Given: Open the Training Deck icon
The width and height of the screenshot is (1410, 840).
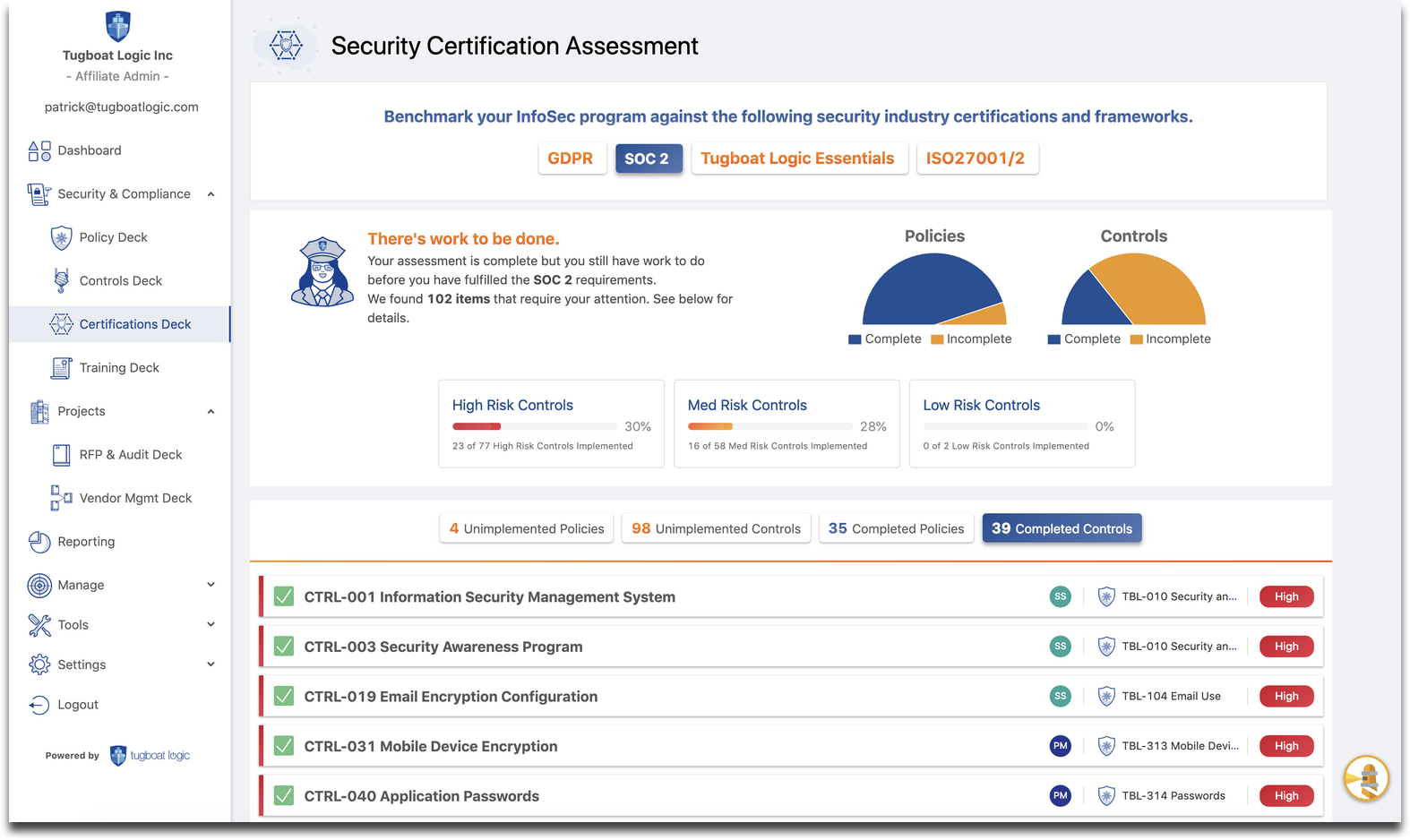Looking at the screenshot, I should (x=61, y=368).
